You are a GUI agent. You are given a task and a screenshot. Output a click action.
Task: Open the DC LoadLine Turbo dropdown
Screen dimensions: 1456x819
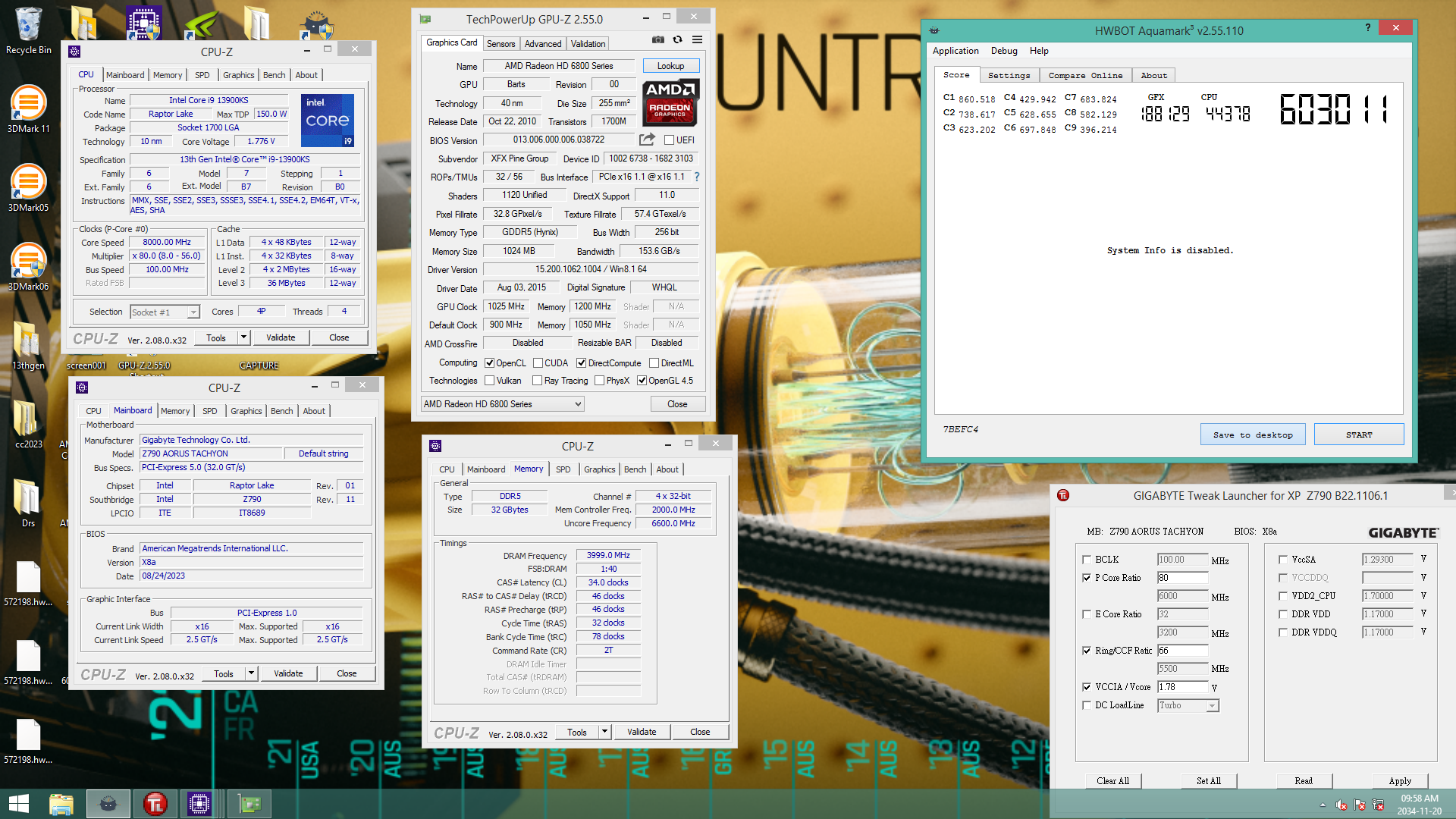tap(1188, 706)
